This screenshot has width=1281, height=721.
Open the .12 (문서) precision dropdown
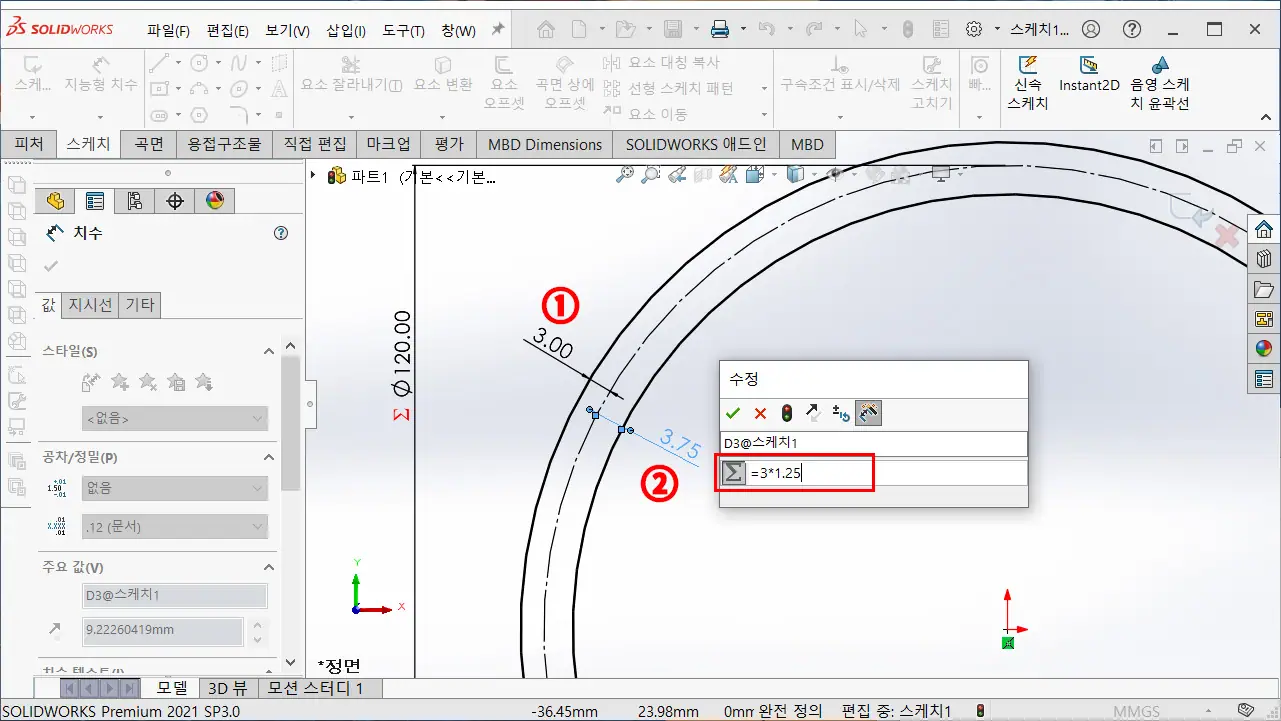pyautogui.click(x=175, y=526)
